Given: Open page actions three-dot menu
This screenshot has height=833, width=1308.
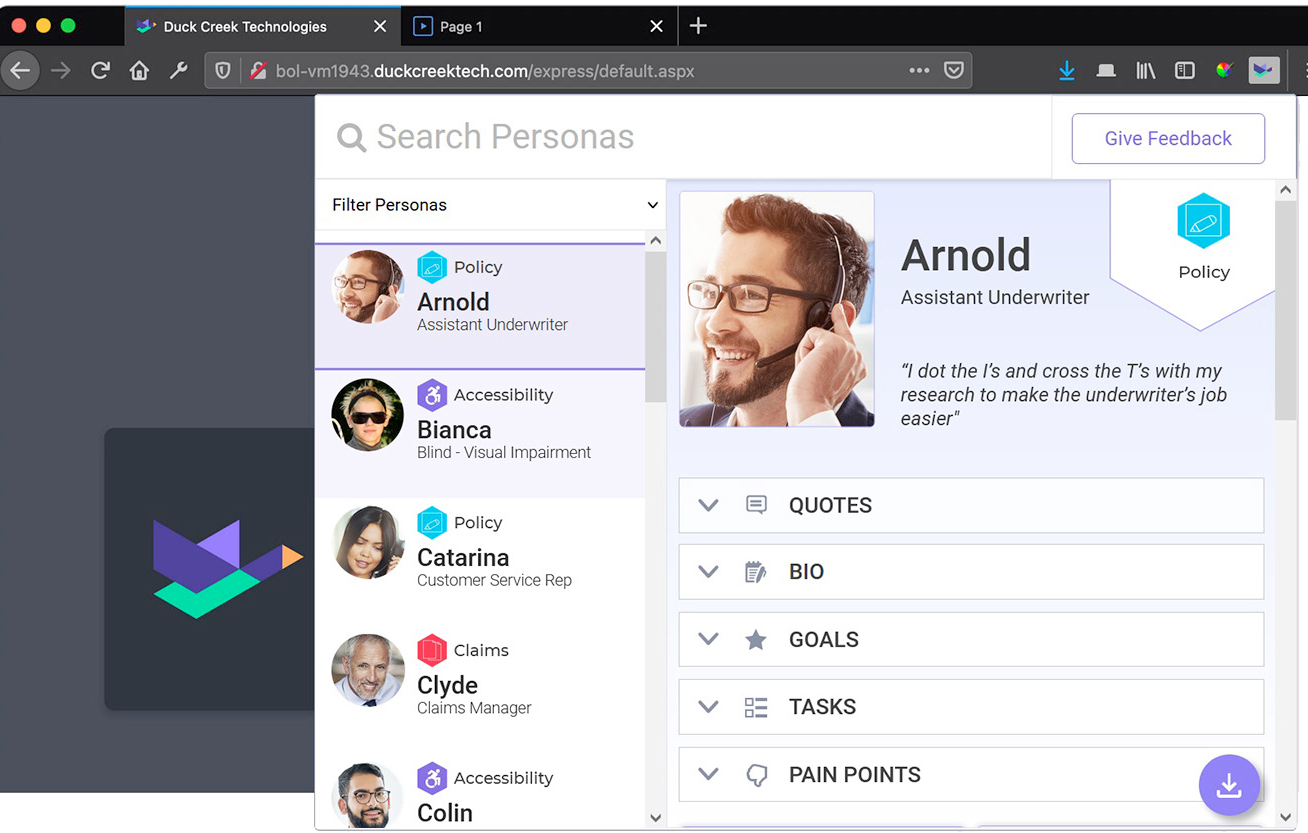Looking at the screenshot, I should coord(919,71).
